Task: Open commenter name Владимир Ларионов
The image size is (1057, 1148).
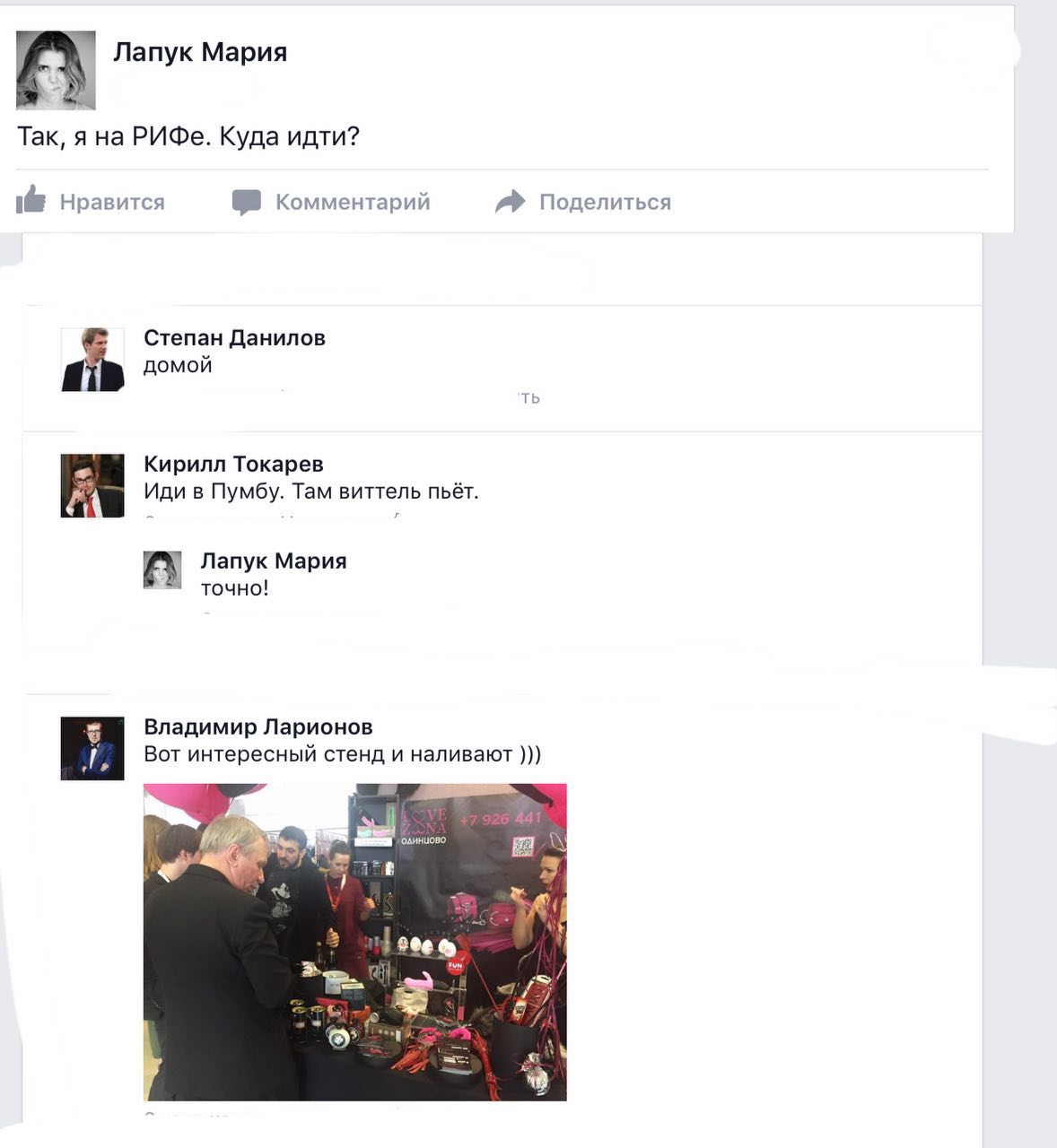Action: [258, 727]
